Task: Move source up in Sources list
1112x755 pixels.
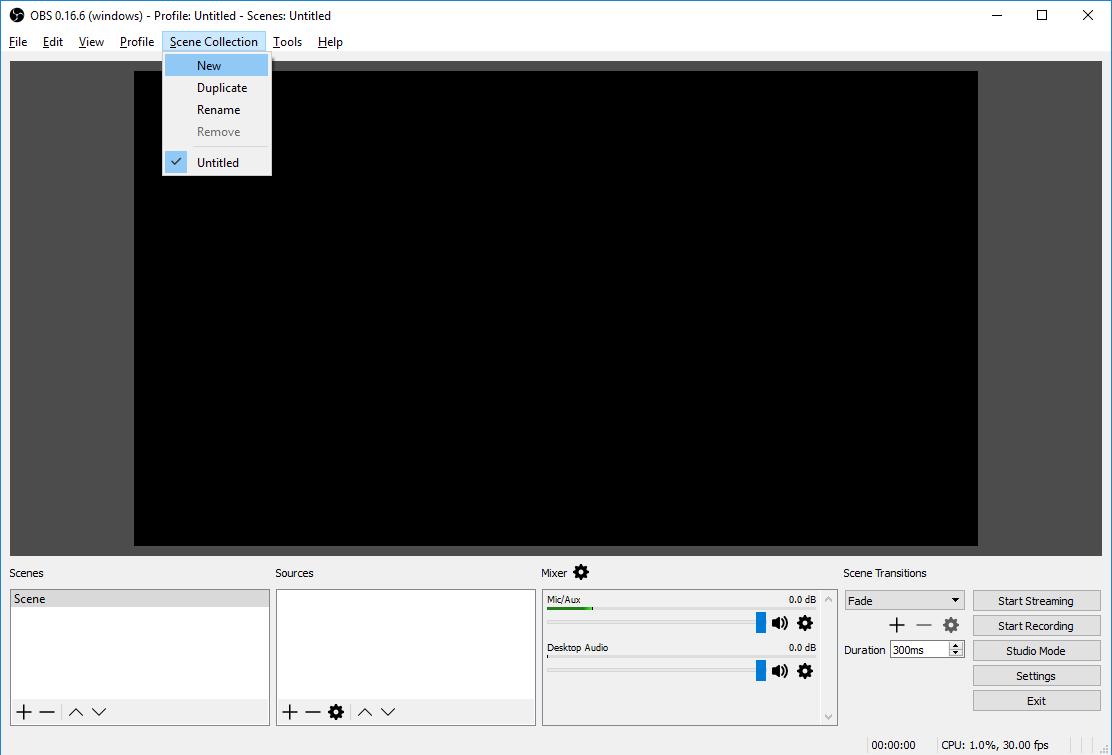Action: pos(365,712)
